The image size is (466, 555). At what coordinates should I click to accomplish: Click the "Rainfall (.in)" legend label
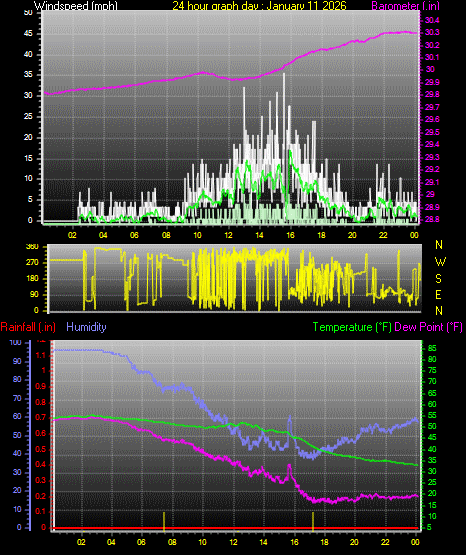tap(28, 327)
